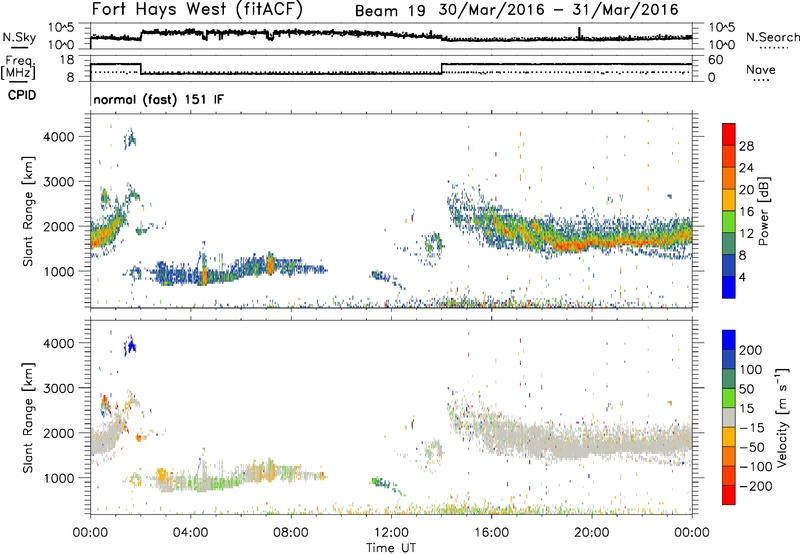Click the 'Nave' legend label
Viewport: 800px width, 554px height.
760,69
